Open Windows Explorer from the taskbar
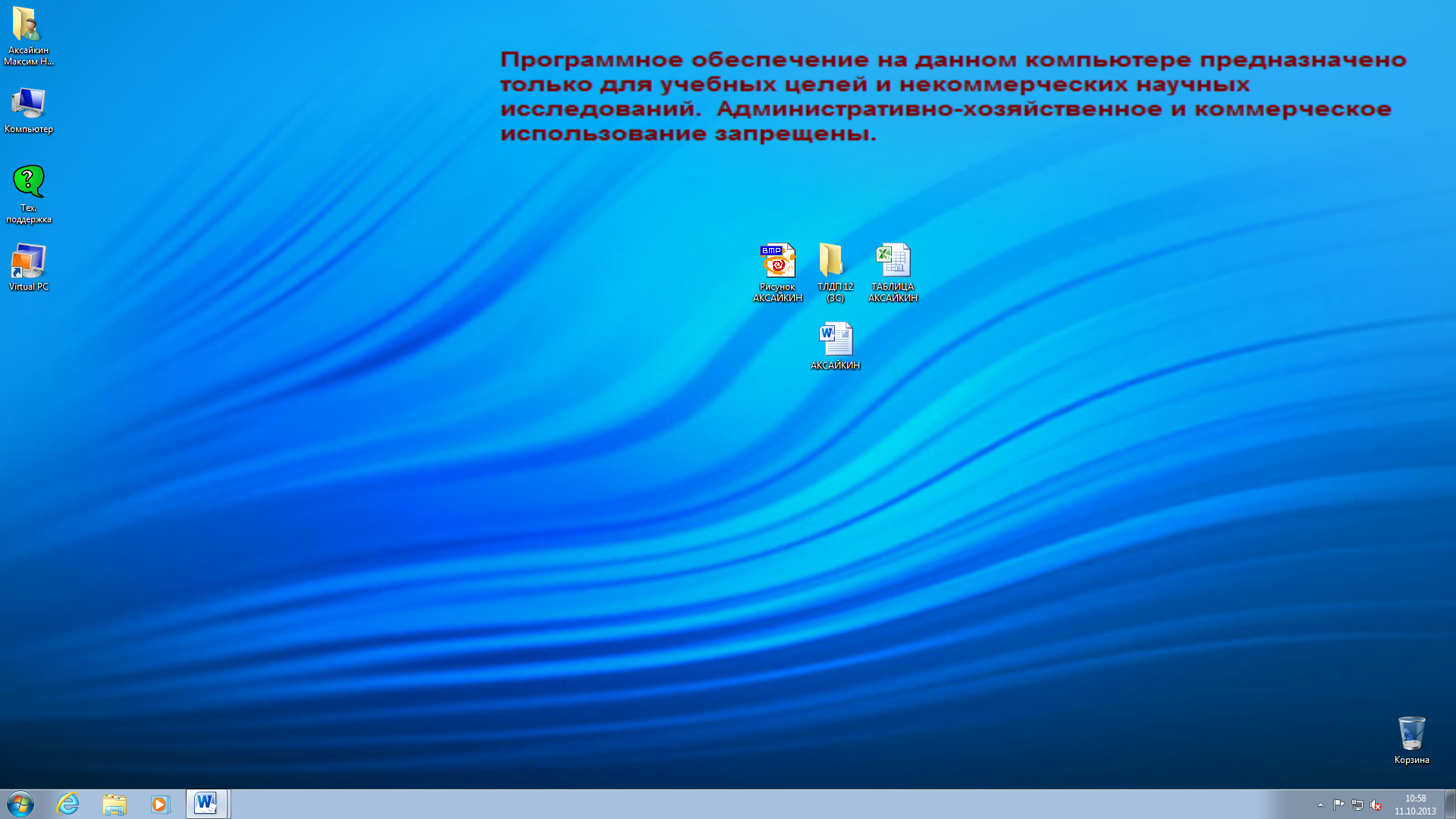 click(x=115, y=804)
